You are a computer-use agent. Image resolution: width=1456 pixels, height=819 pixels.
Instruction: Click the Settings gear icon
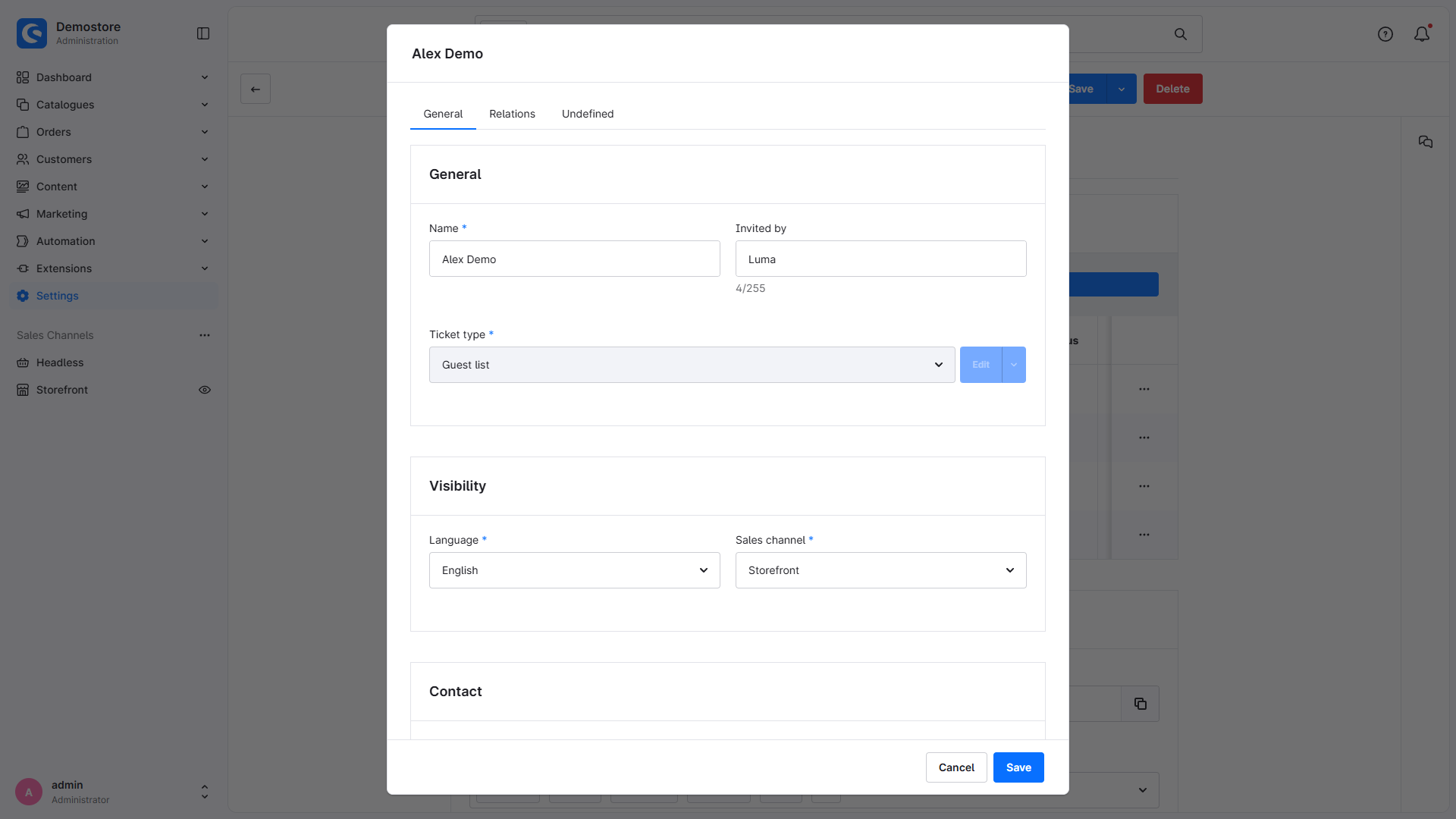tap(23, 296)
